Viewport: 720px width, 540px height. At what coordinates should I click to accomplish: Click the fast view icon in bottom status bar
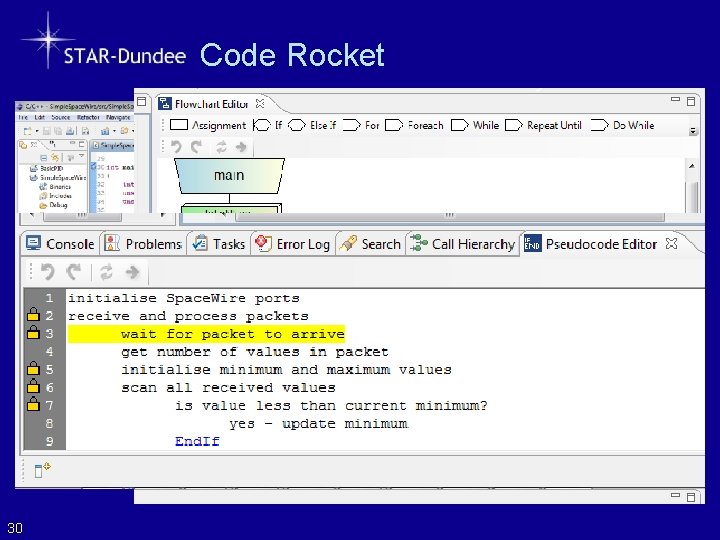click(x=42, y=470)
